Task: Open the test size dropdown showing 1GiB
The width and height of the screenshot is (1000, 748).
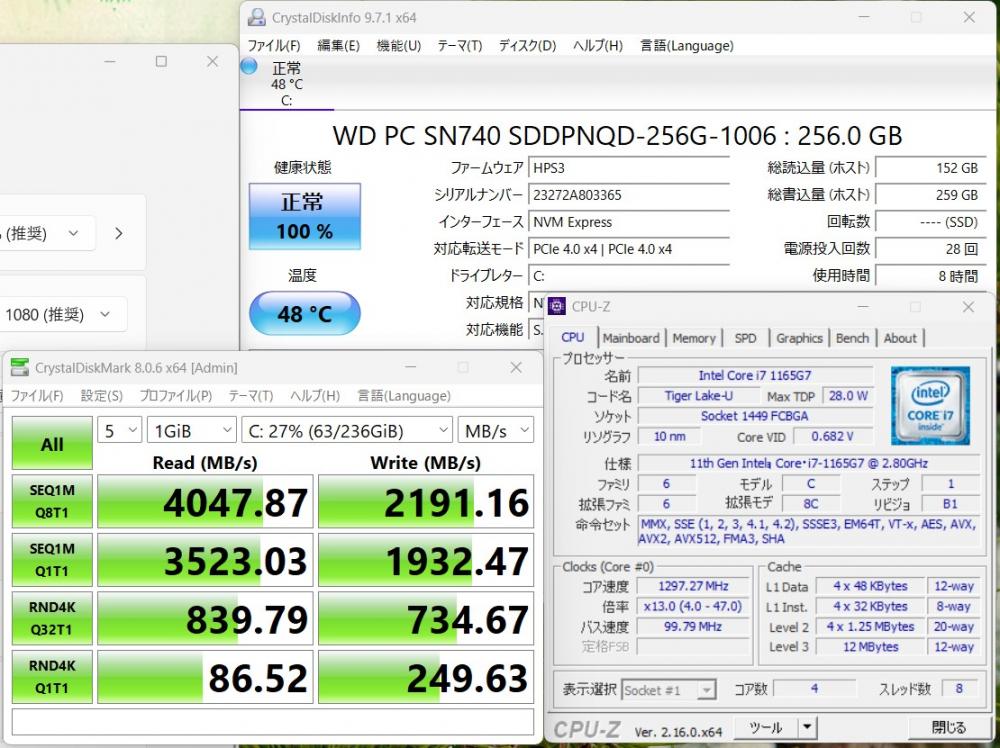Action: [191, 430]
